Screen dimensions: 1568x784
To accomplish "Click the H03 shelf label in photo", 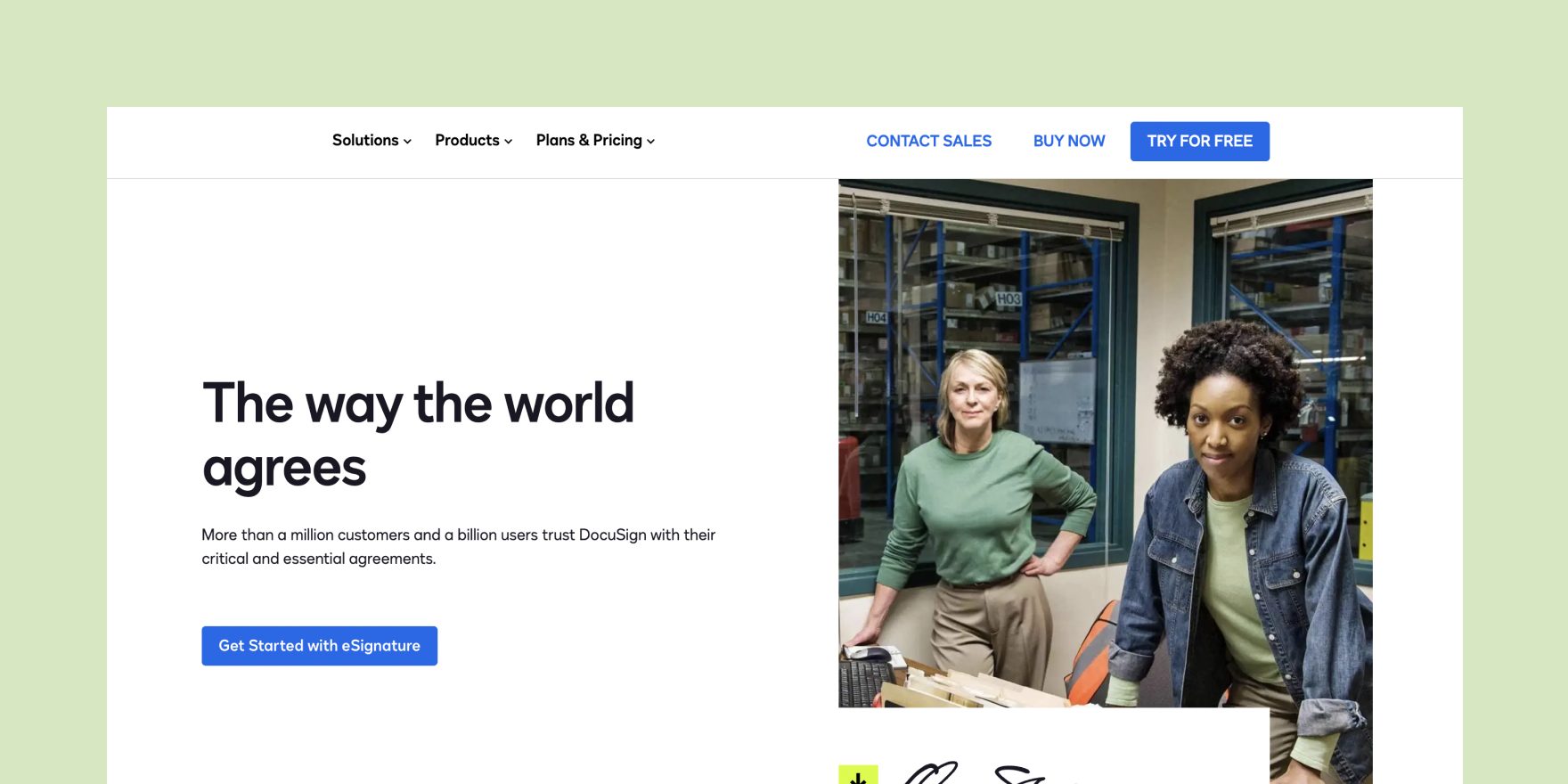I will 1008,298.
